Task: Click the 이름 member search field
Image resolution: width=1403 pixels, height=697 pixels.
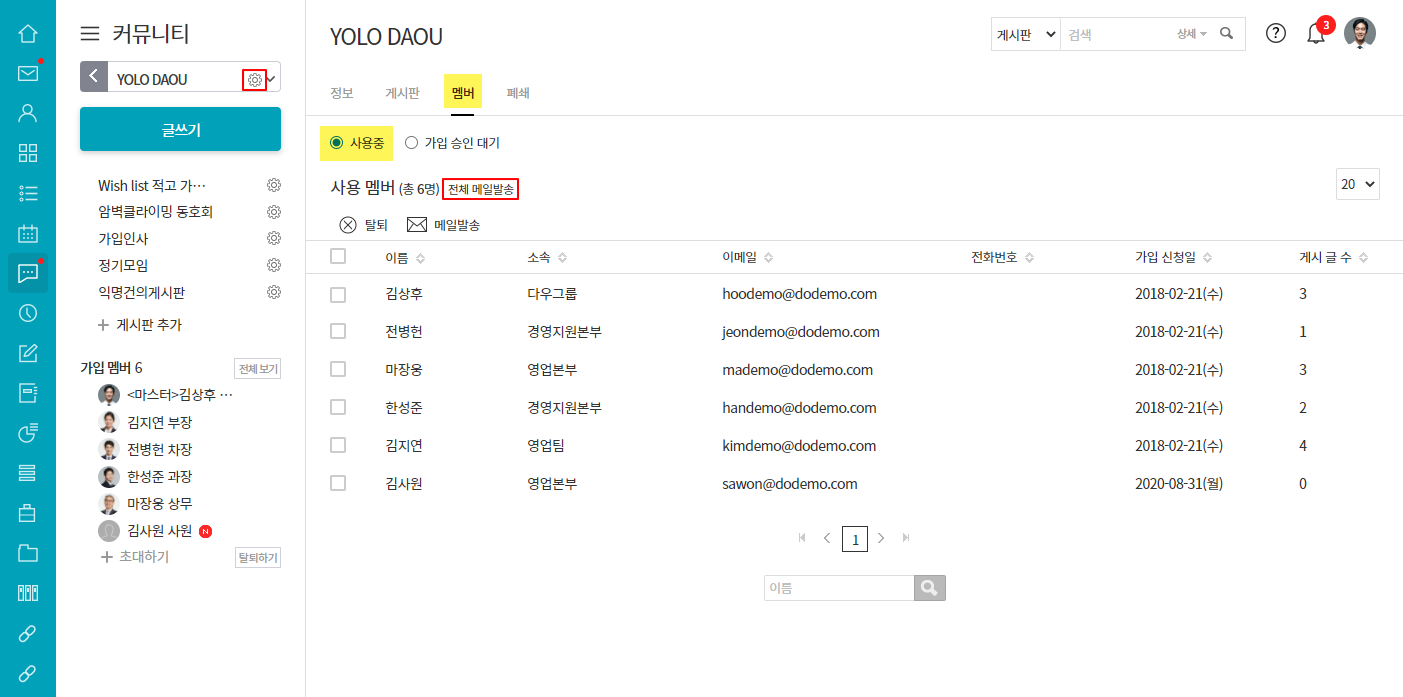Action: pyautogui.click(x=839, y=588)
